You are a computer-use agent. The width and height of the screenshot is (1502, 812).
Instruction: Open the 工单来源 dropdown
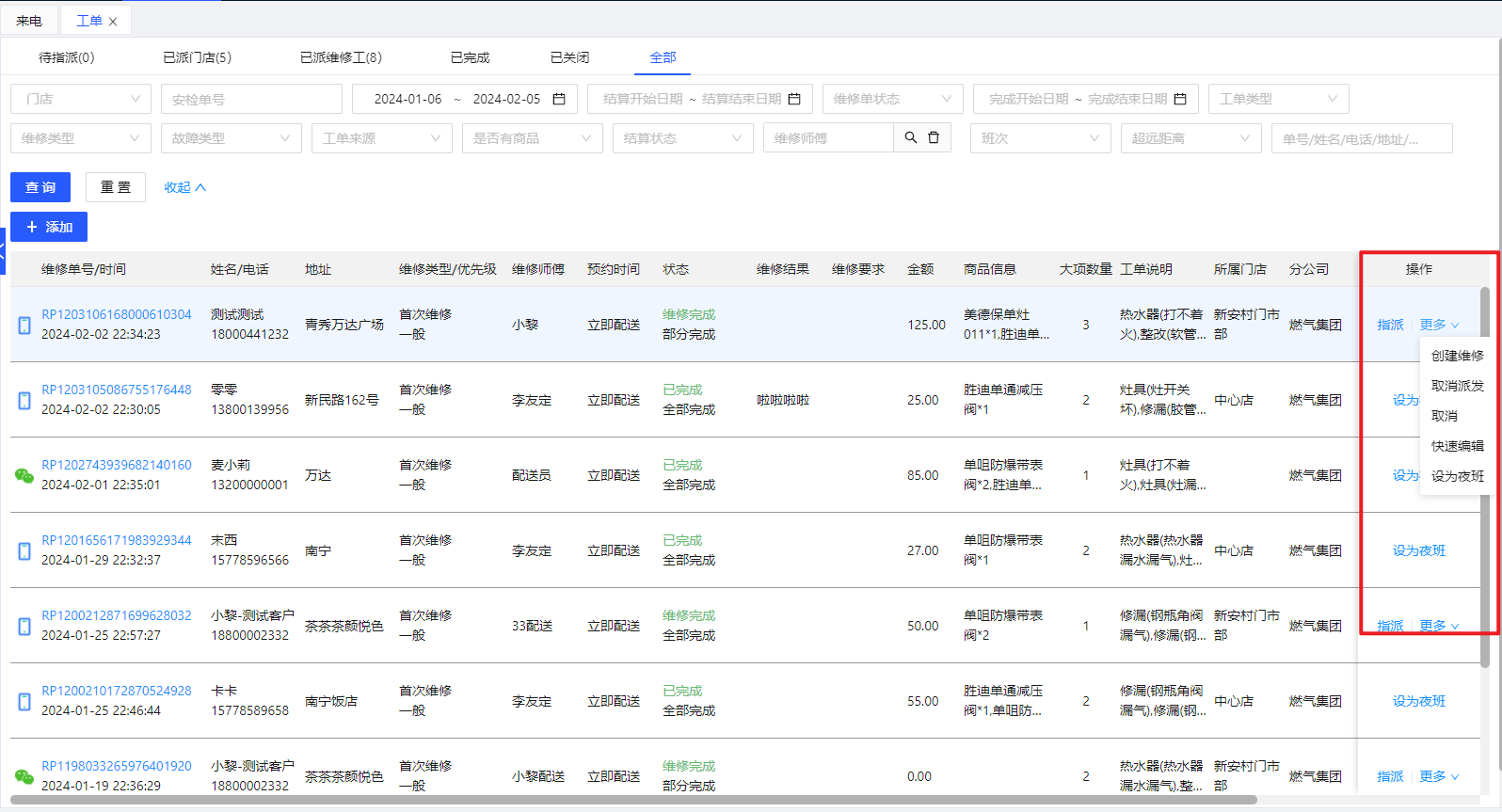click(x=382, y=138)
